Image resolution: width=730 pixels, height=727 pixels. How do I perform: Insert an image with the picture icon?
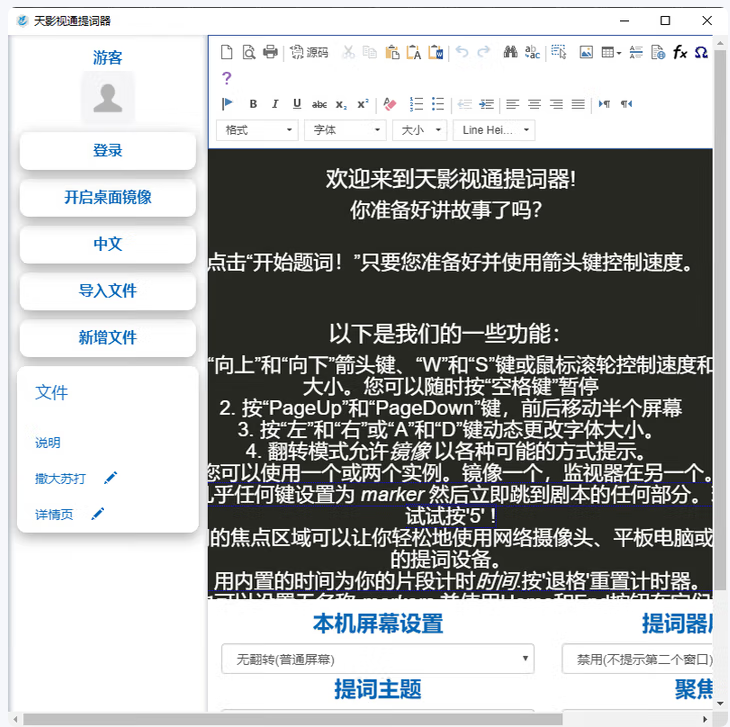(586, 52)
